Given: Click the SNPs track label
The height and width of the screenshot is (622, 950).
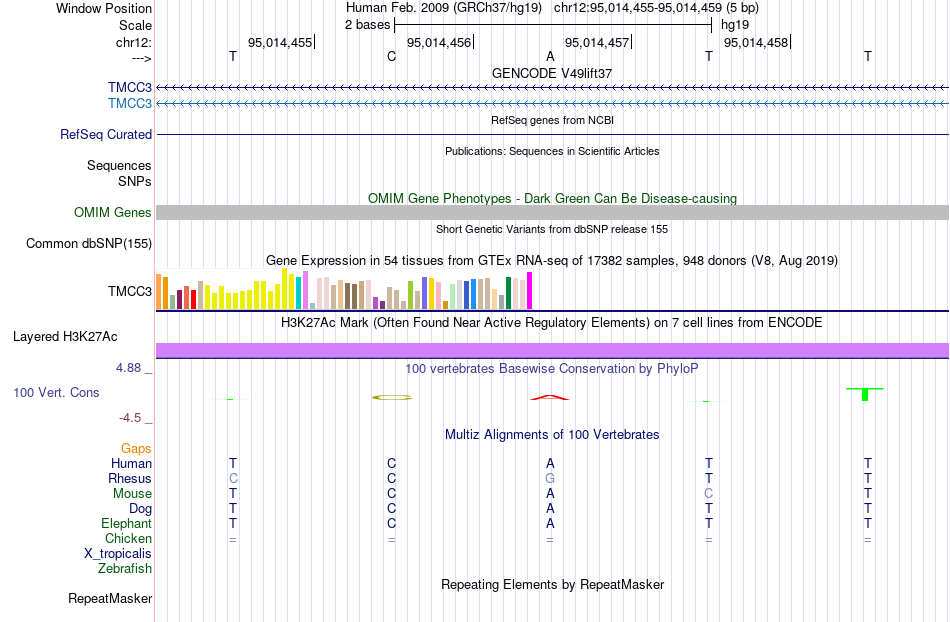Looking at the screenshot, I should click(135, 181).
